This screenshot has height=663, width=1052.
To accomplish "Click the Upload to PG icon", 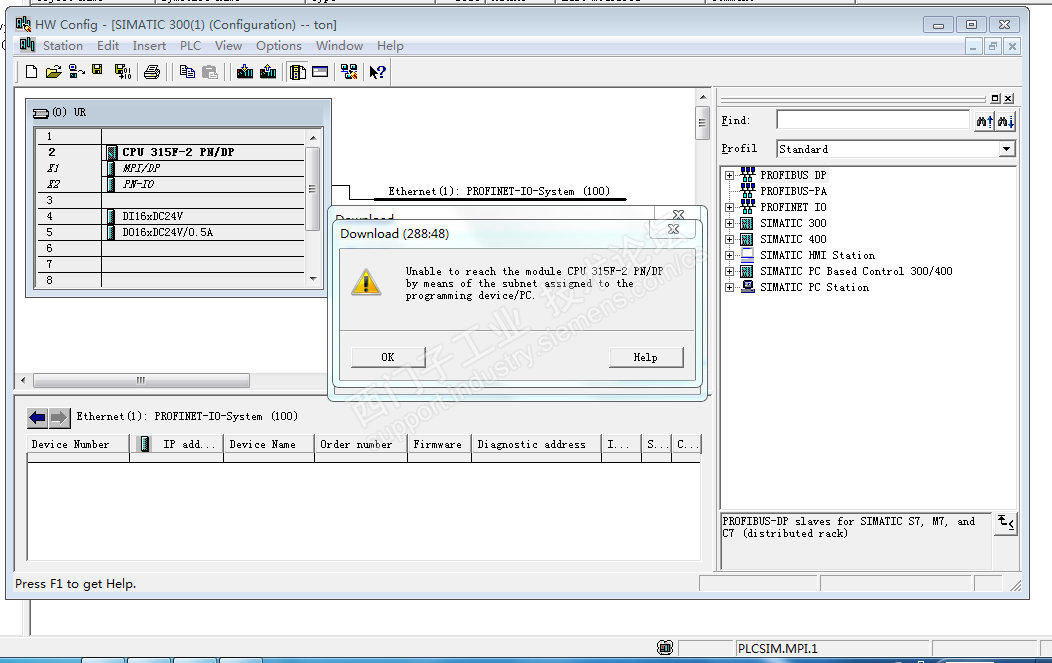I will pos(268,72).
